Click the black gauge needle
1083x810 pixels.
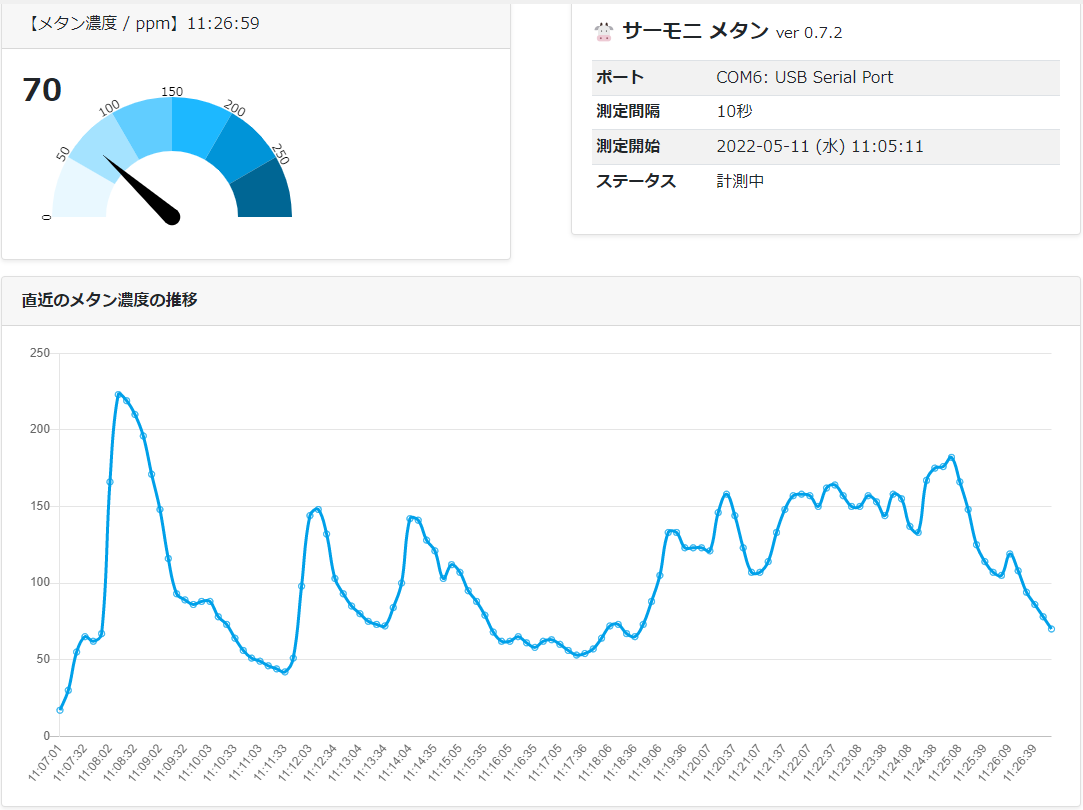(142, 187)
